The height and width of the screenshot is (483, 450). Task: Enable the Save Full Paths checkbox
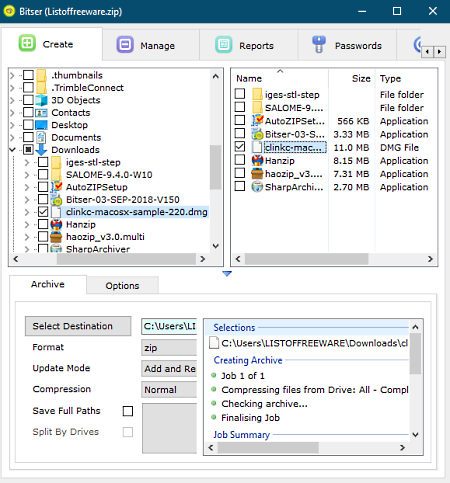128,411
